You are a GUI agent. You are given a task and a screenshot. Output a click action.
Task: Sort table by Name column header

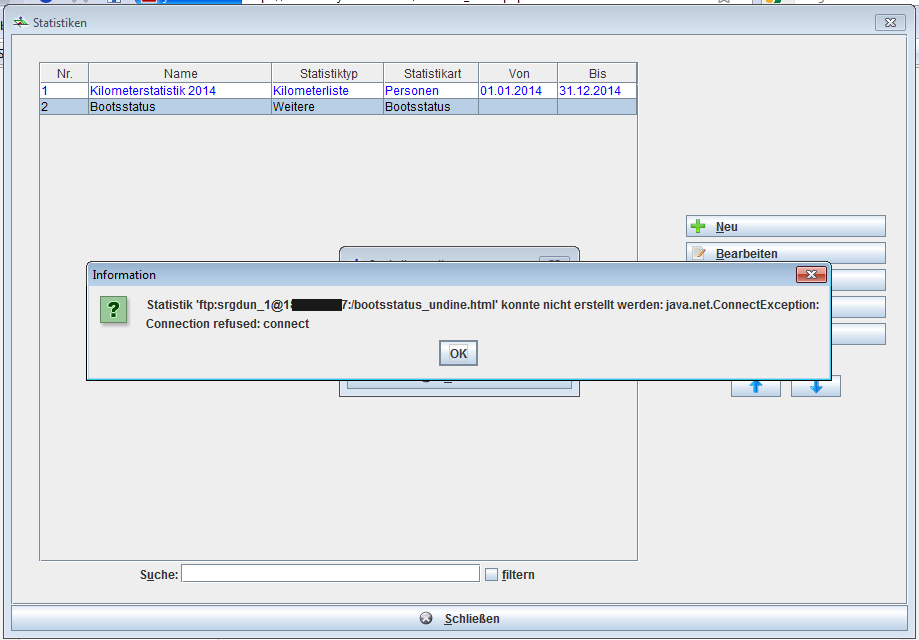180,74
